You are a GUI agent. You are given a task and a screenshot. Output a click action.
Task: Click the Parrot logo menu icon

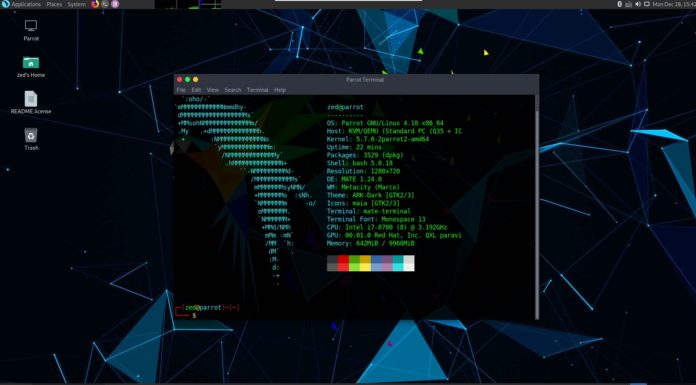pyautogui.click(x=5, y=4)
